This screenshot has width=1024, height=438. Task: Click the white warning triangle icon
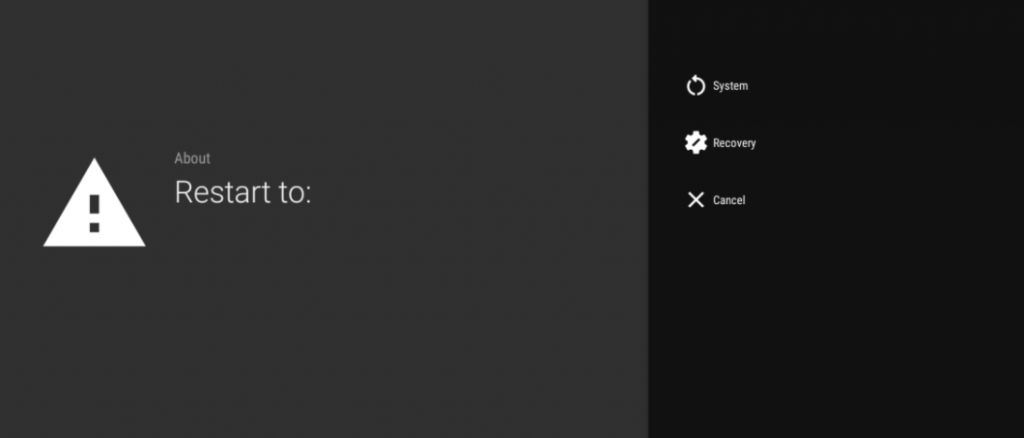94,202
